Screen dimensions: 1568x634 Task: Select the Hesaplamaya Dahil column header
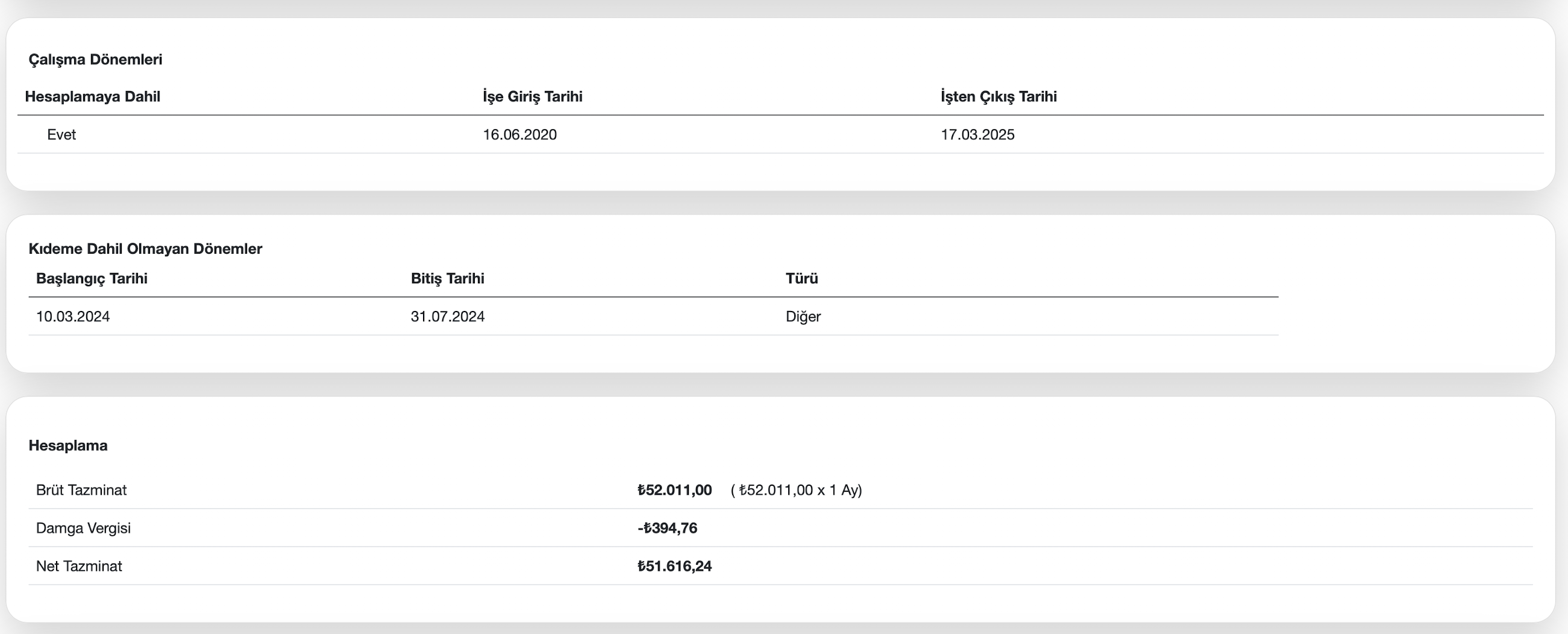click(92, 96)
